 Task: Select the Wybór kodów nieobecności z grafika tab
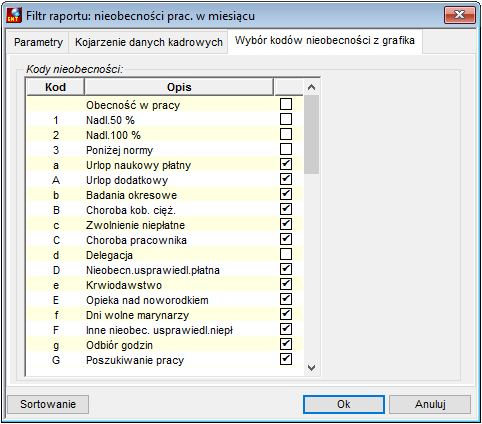point(325,41)
